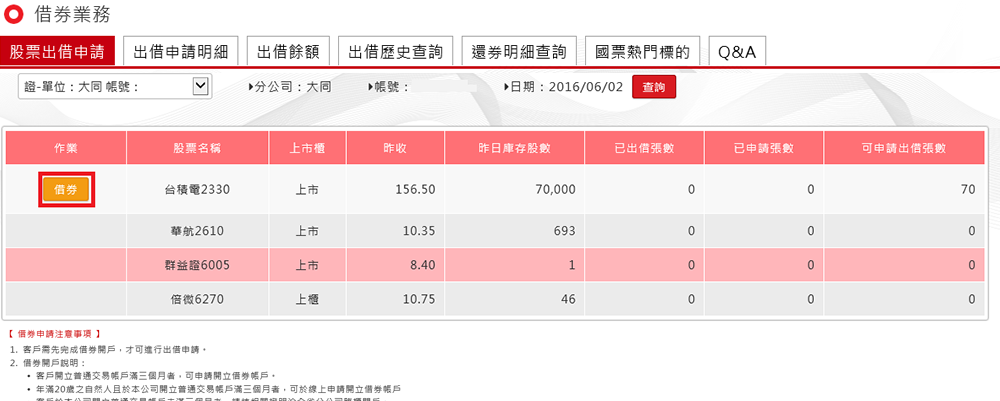The image size is (1000, 401).
Task: Click the 可申請出借張數 column header
Action: click(904, 148)
